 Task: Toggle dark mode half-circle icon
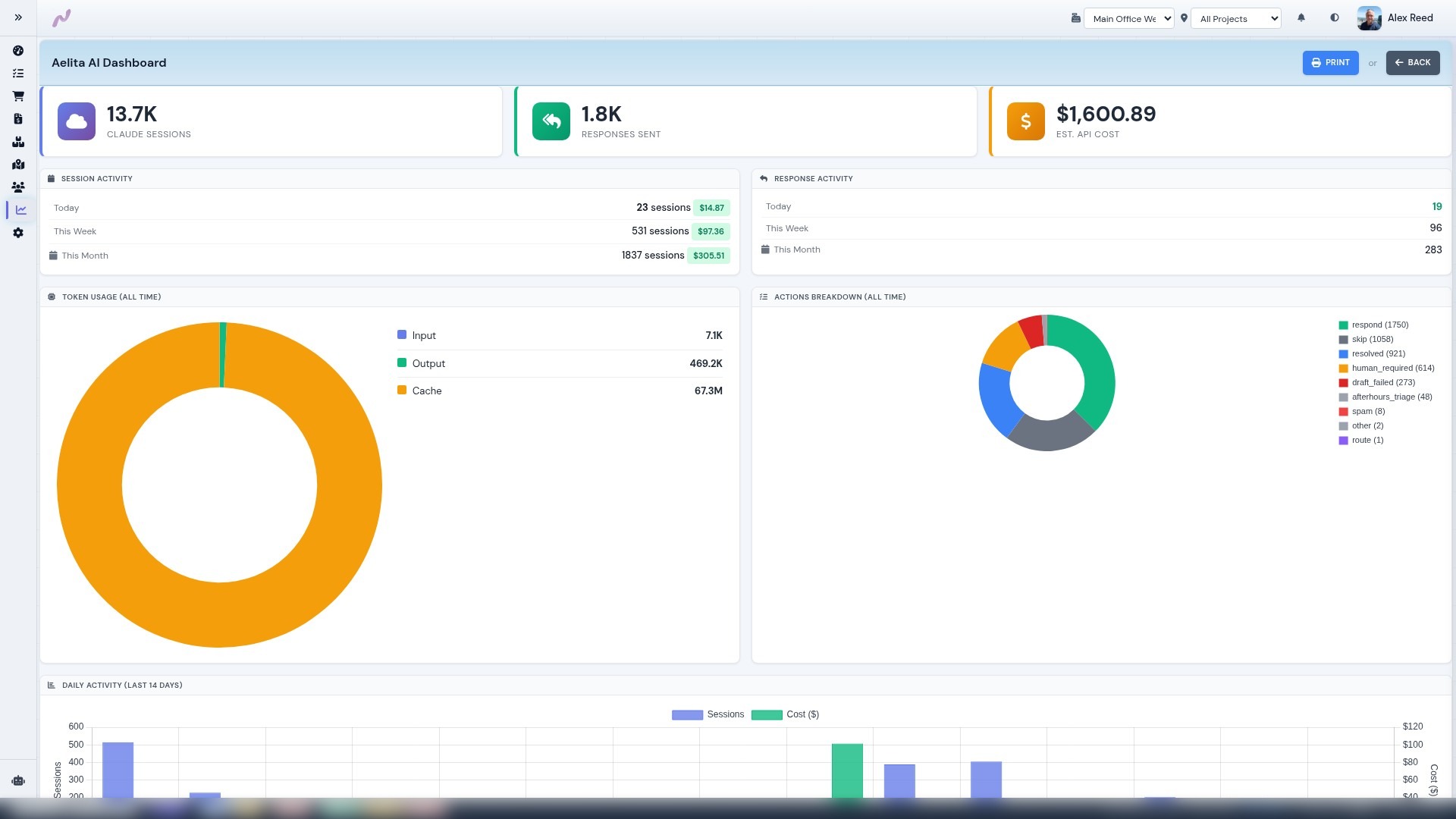1335,17
